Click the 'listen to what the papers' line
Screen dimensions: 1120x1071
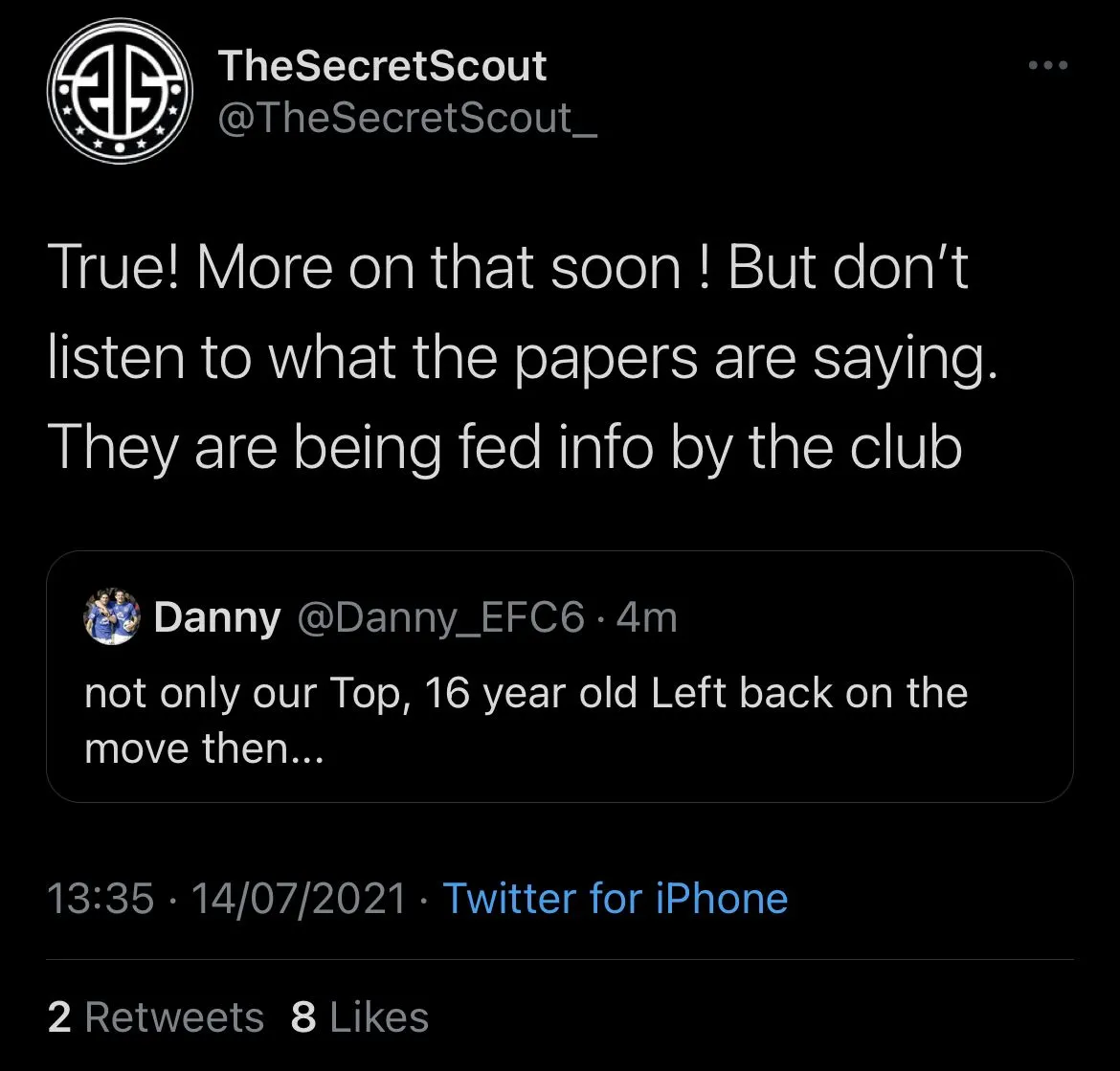click(522, 358)
